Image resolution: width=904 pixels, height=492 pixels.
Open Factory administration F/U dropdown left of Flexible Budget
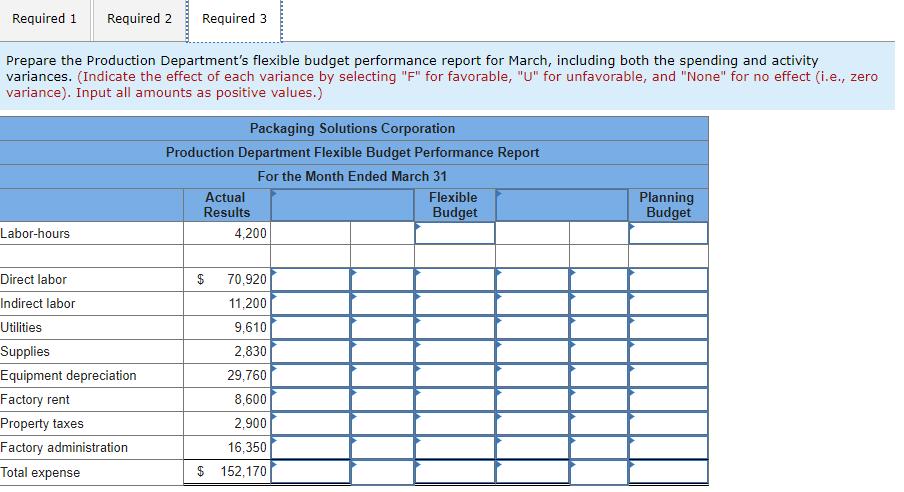[x=382, y=448]
